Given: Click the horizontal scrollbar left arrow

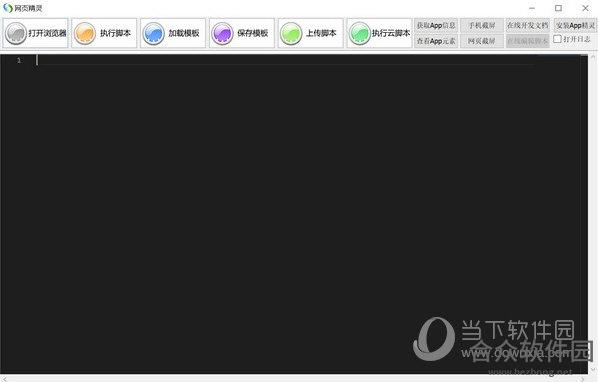Looking at the screenshot, I should 4,379.
